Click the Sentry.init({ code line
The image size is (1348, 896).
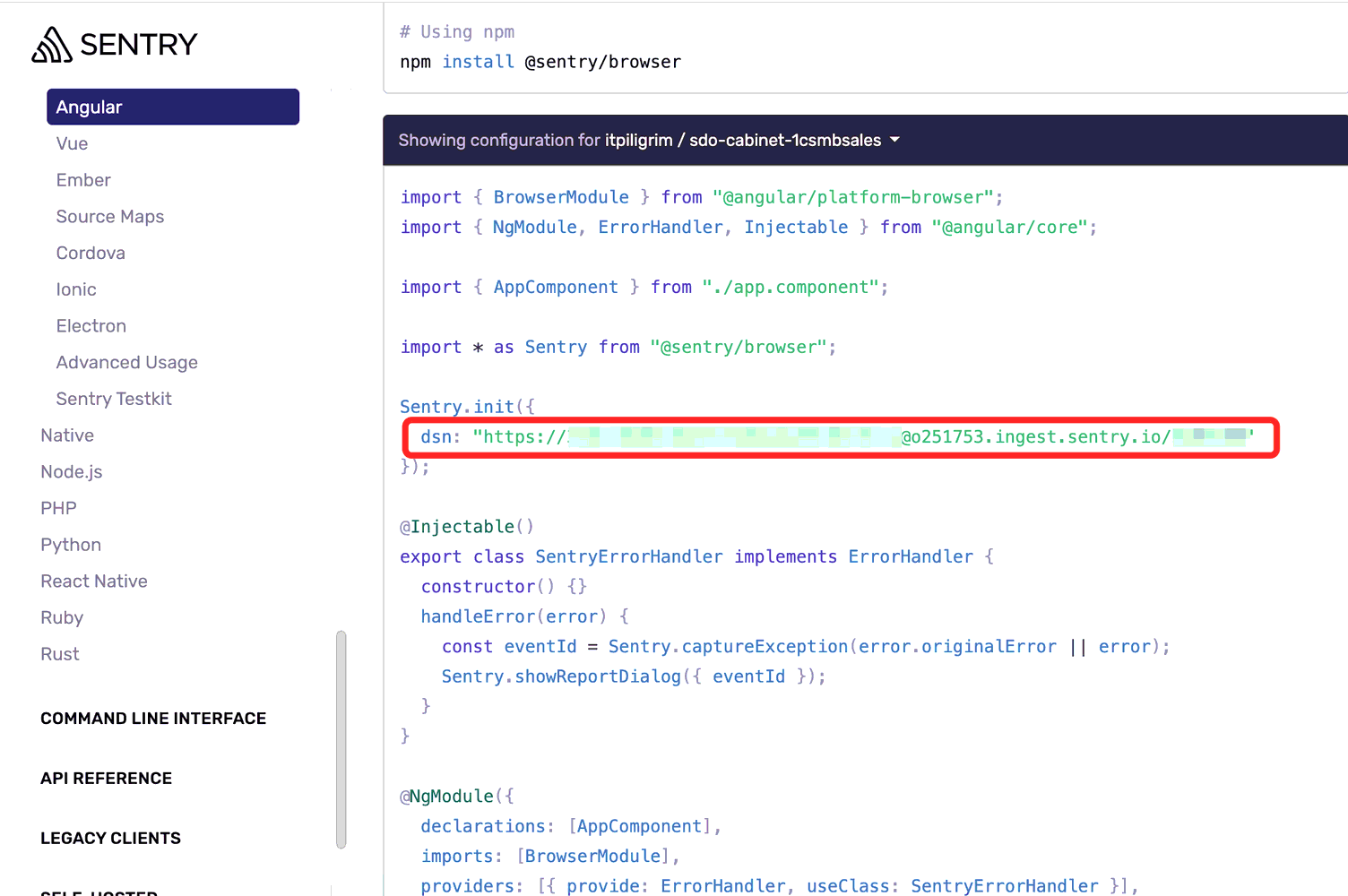click(467, 407)
